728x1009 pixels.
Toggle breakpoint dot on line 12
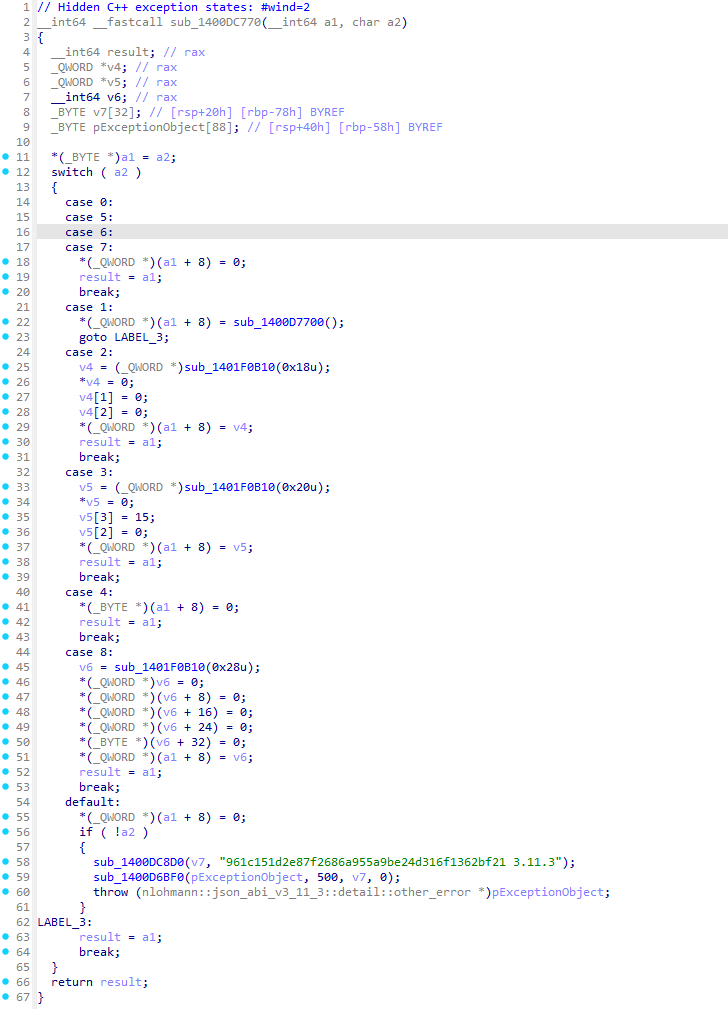click(6, 172)
